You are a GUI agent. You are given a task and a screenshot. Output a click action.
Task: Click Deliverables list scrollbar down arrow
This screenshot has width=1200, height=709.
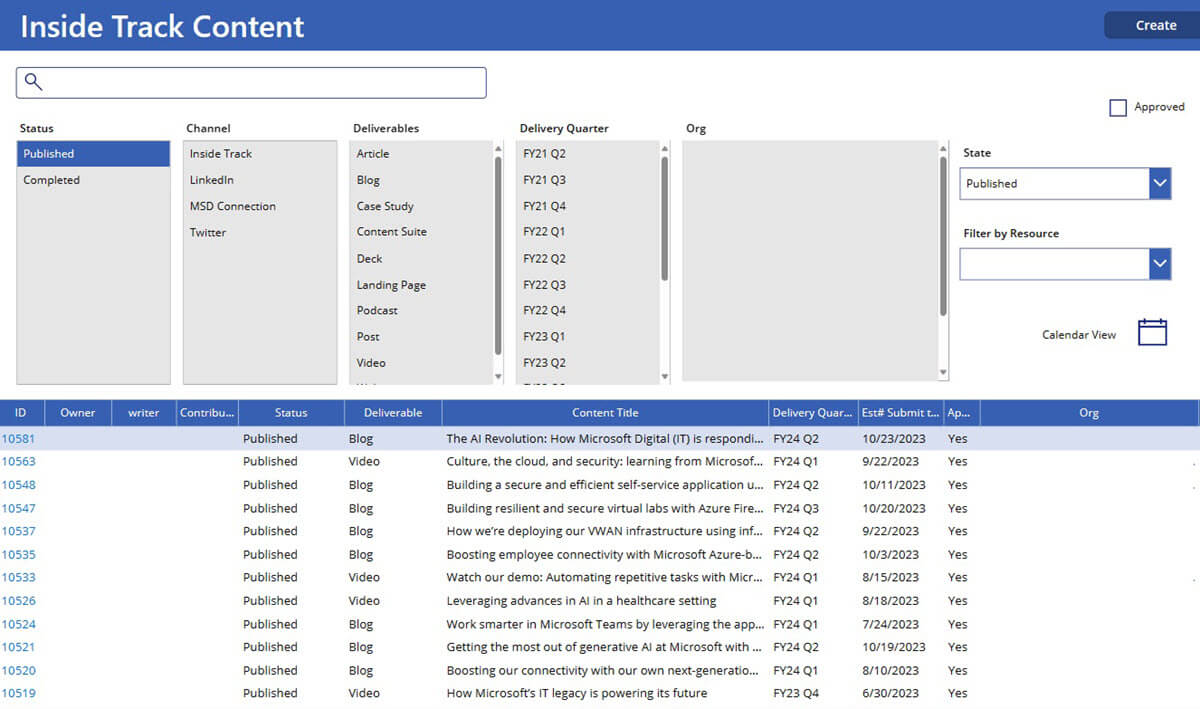click(499, 376)
